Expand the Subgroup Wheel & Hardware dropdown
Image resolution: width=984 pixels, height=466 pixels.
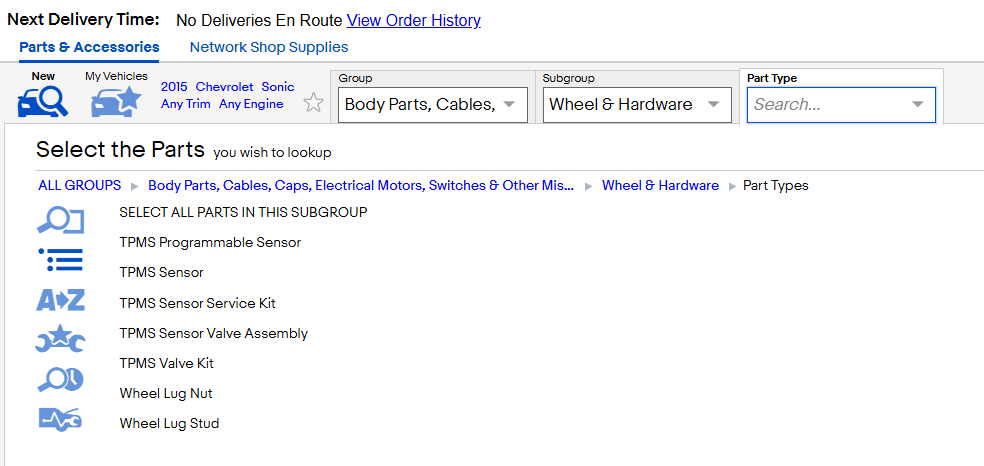tap(637, 105)
